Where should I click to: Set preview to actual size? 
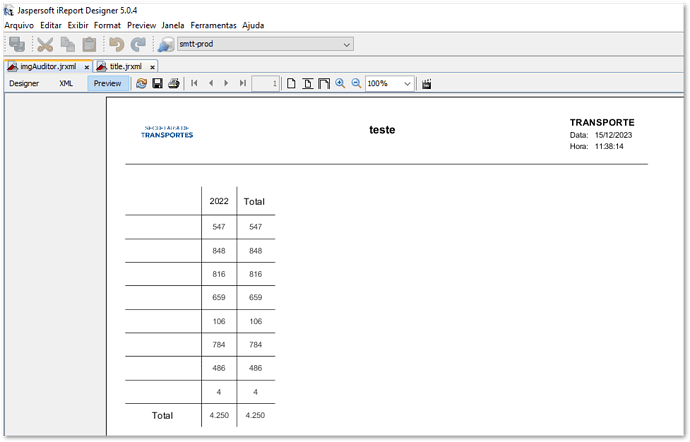tap(291, 83)
